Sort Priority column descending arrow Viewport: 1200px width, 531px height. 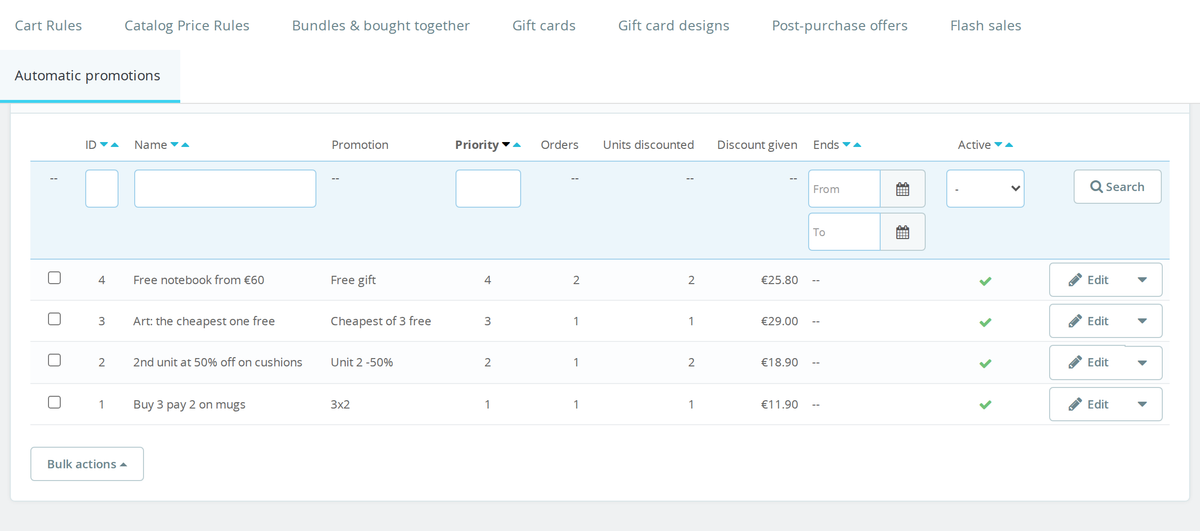(x=506, y=145)
